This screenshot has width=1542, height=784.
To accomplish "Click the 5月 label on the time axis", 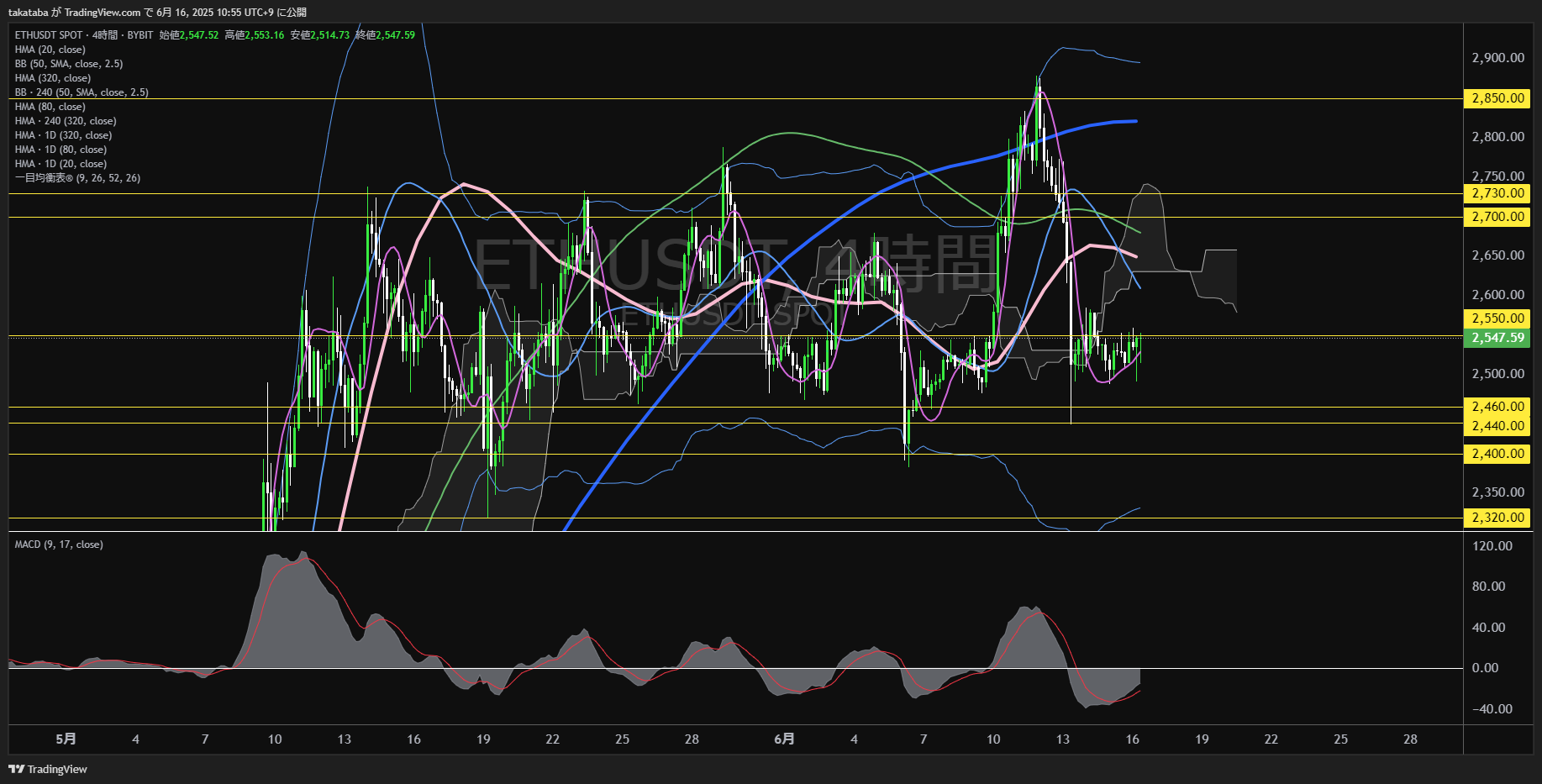I will [x=66, y=739].
